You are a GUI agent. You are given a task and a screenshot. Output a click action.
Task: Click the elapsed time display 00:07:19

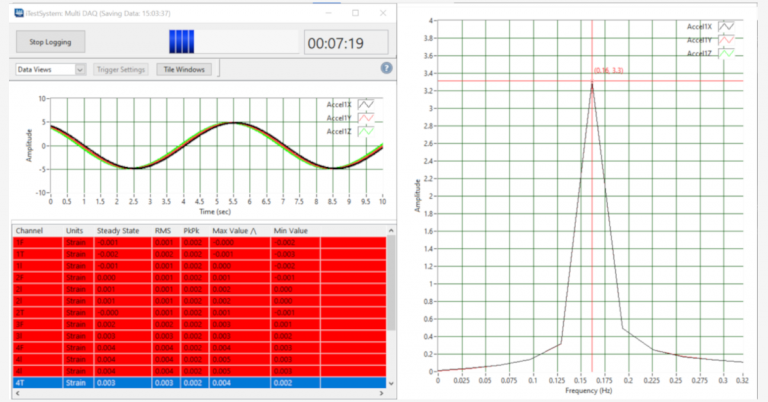pos(346,43)
